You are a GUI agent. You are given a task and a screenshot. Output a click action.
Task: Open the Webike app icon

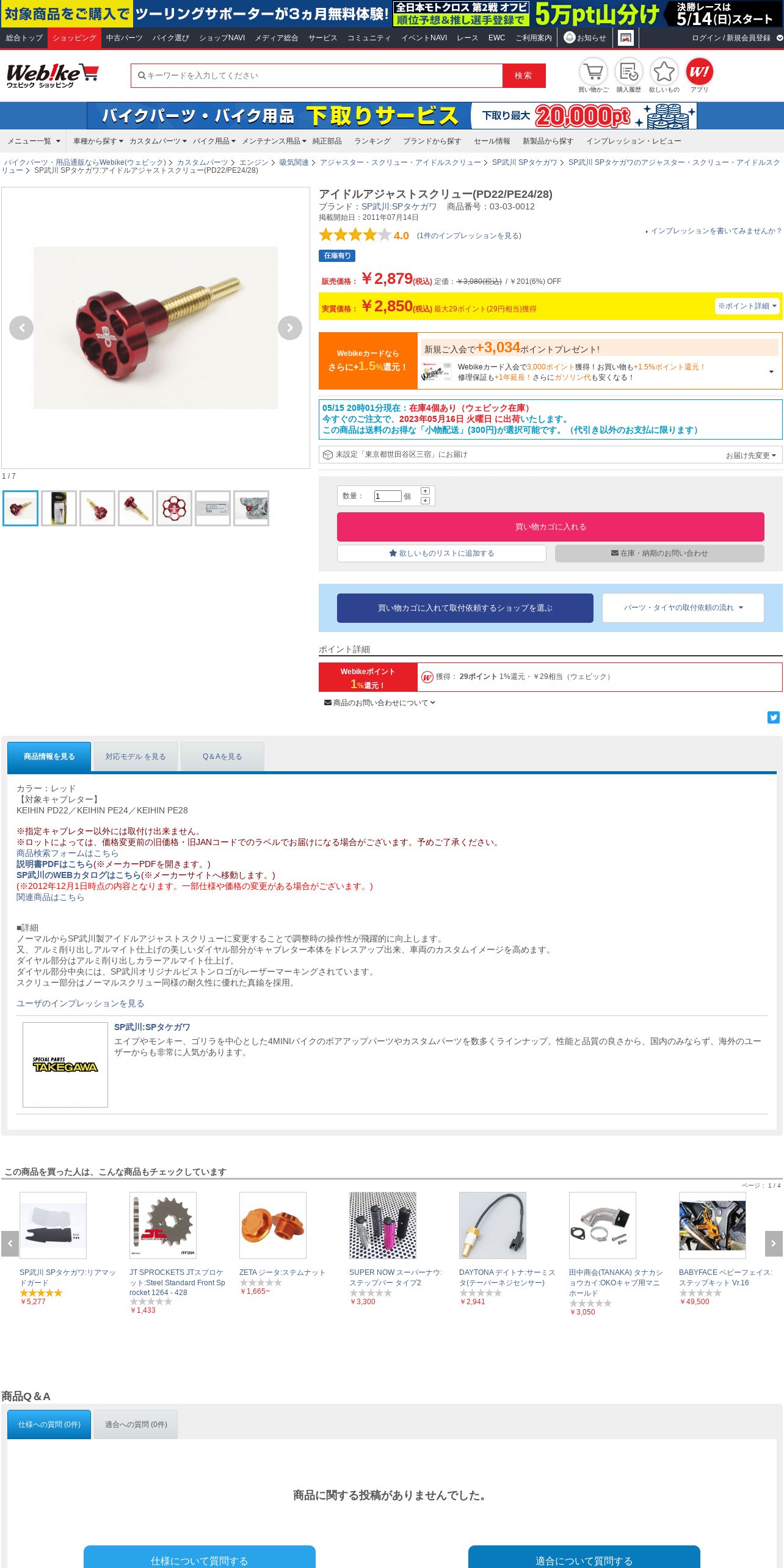point(699,71)
